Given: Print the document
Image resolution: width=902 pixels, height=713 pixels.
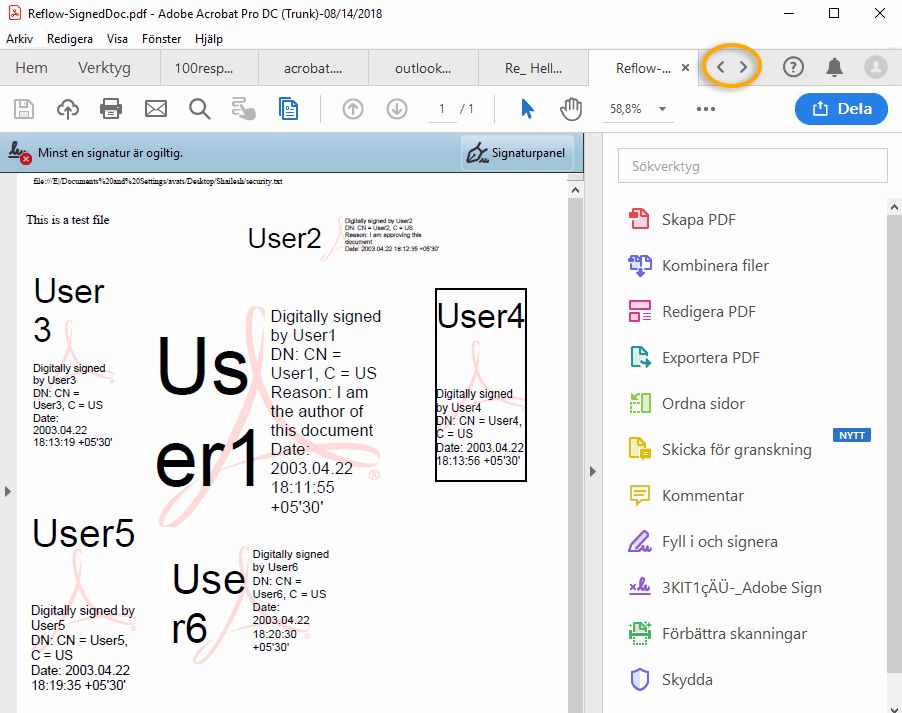Looking at the screenshot, I should coord(110,108).
